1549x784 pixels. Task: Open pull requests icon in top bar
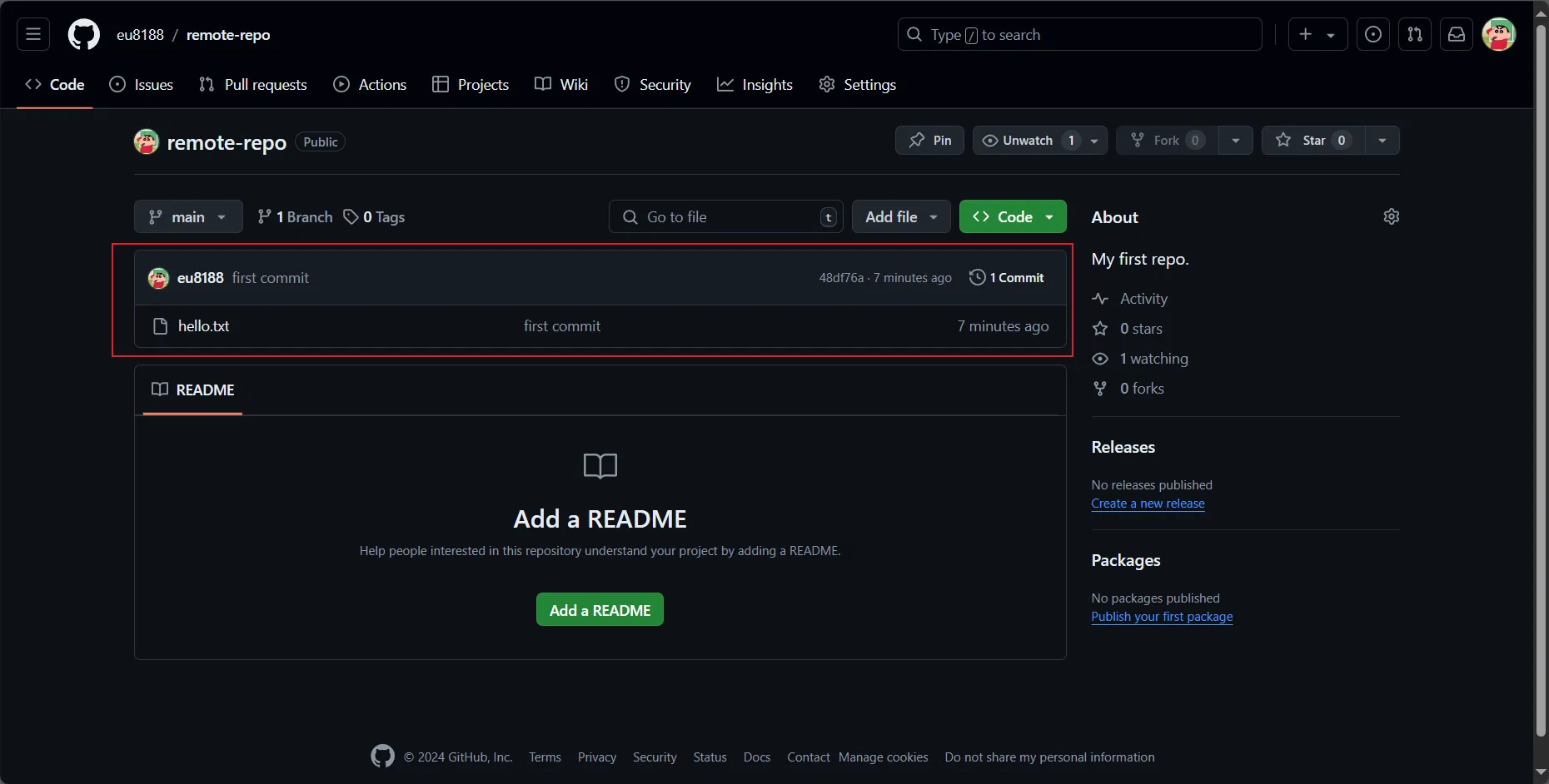[1414, 34]
